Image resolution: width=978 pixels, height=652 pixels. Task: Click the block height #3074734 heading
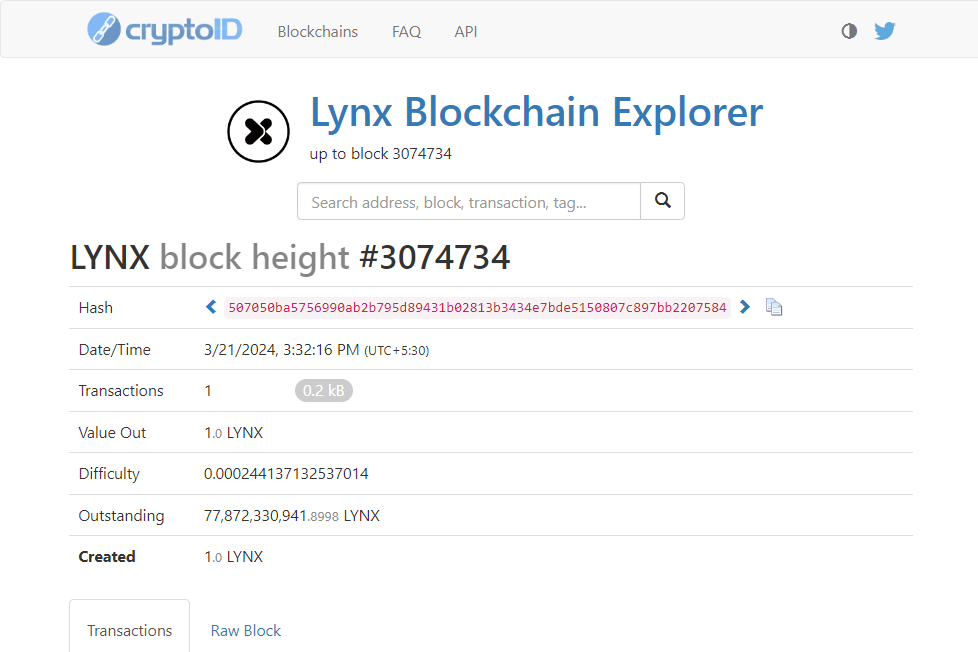click(x=289, y=257)
